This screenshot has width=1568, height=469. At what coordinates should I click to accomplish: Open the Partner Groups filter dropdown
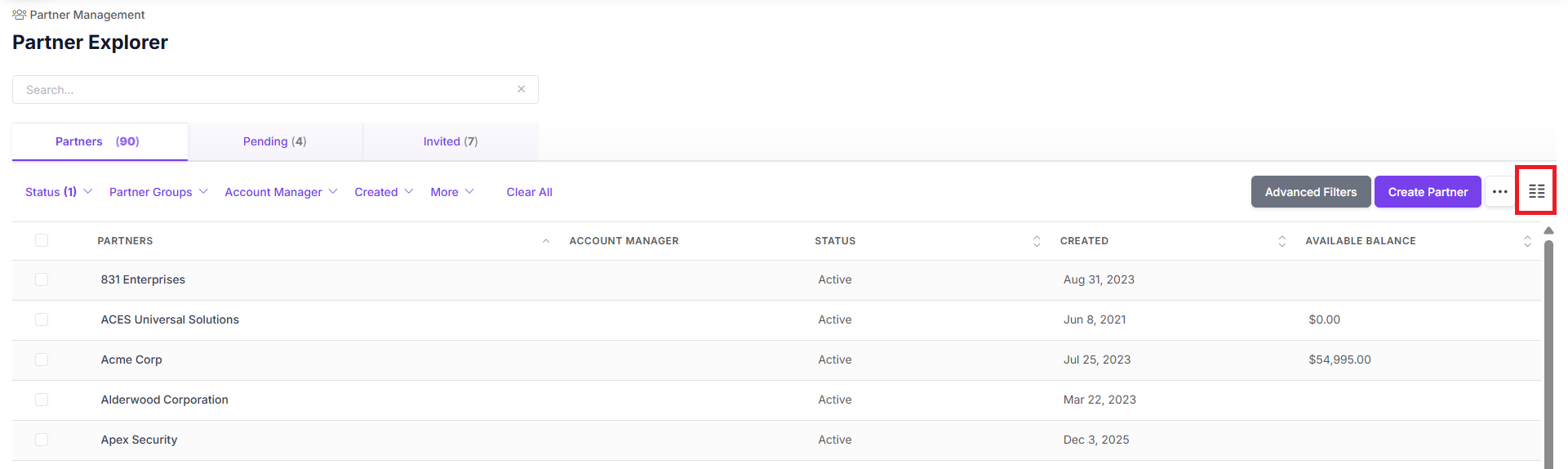coord(159,192)
